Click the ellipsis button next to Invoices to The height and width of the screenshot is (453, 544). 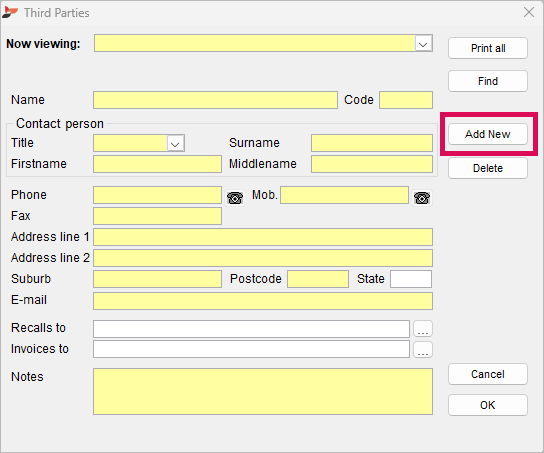coord(423,349)
